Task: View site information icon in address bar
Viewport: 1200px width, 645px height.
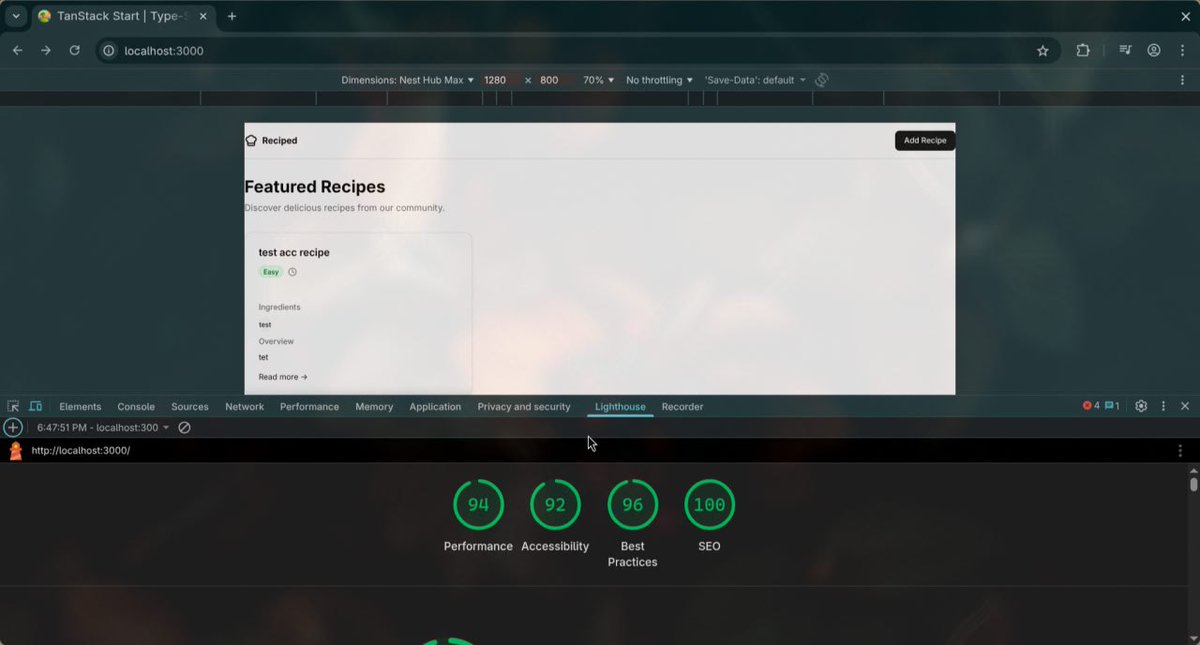Action: [110, 50]
